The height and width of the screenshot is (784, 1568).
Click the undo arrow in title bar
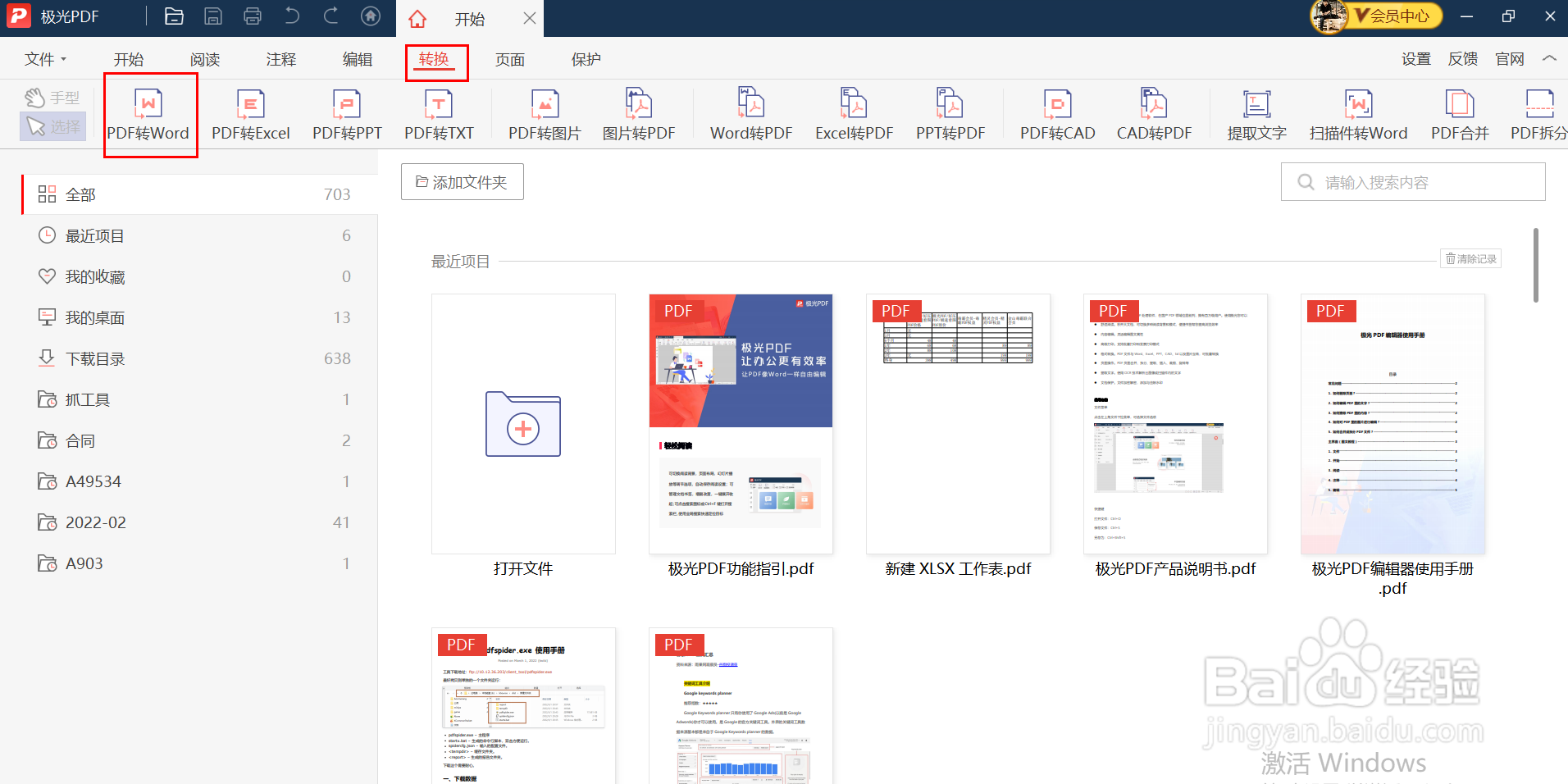coord(292,16)
